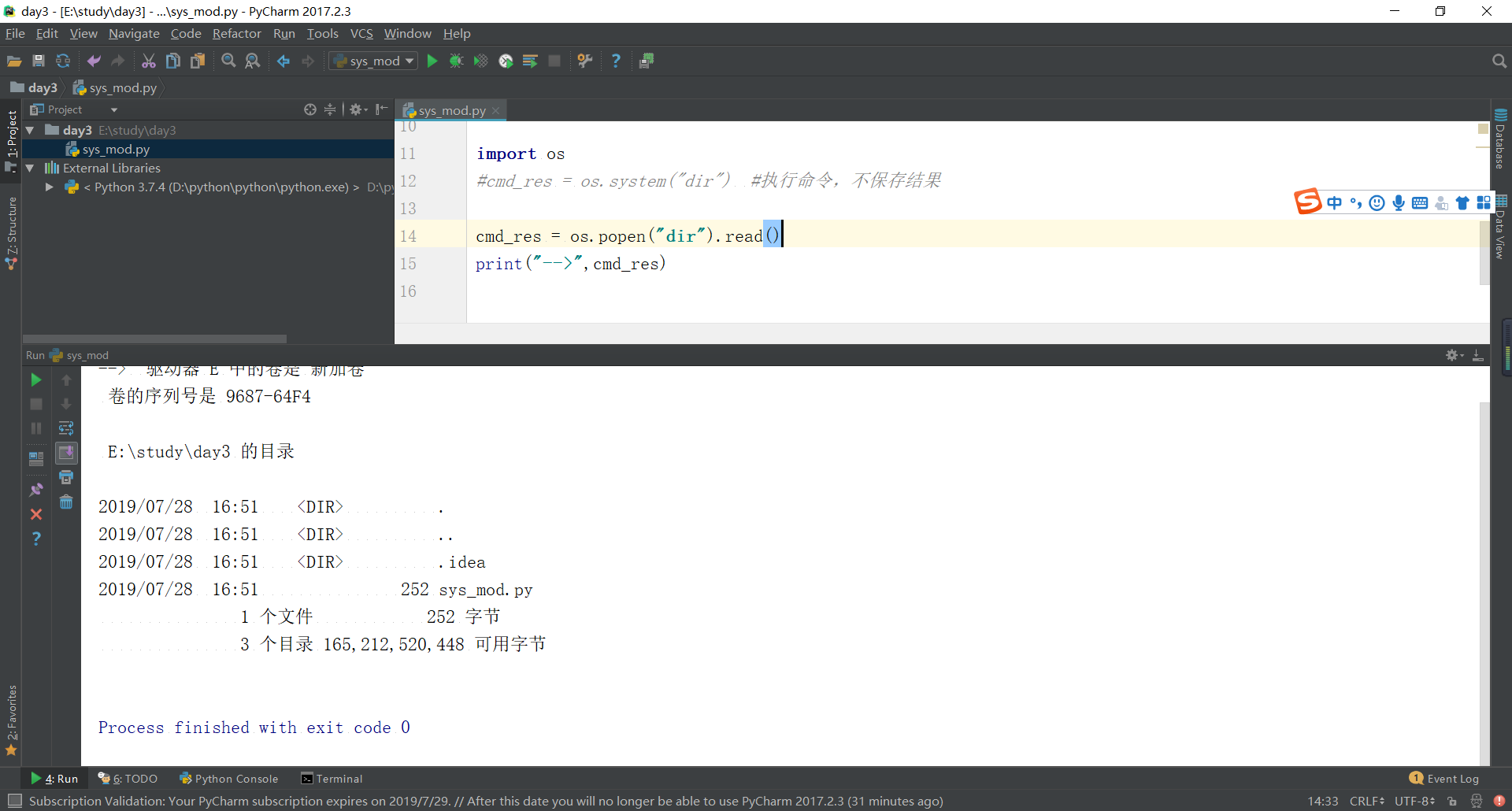Click the red error indicator in status bar
Screen dimensions: 1512x811
tap(1499, 801)
